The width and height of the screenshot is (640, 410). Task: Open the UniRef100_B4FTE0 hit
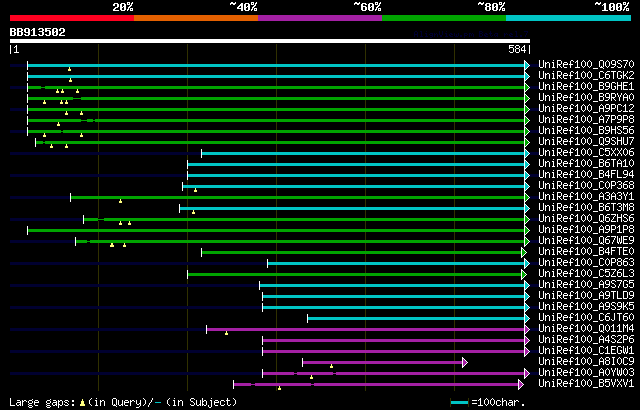(586, 252)
